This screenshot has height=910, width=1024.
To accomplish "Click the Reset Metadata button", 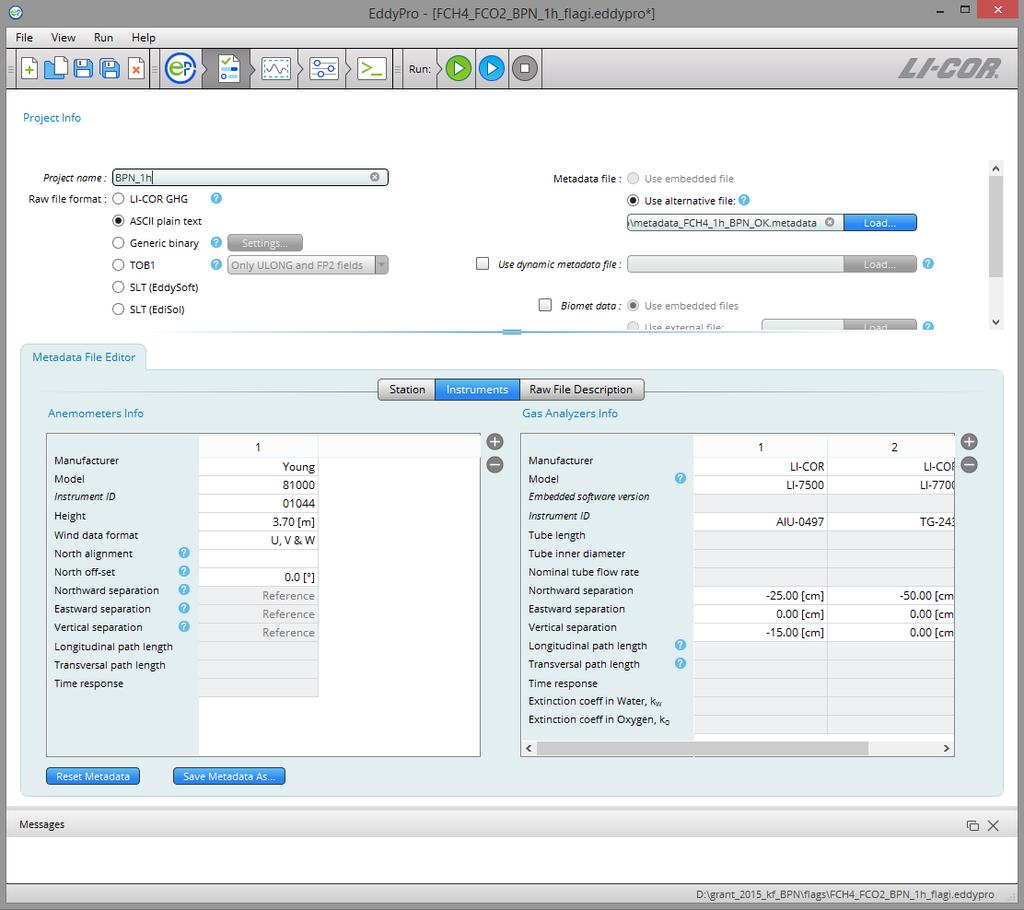I will click(x=93, y=776).
